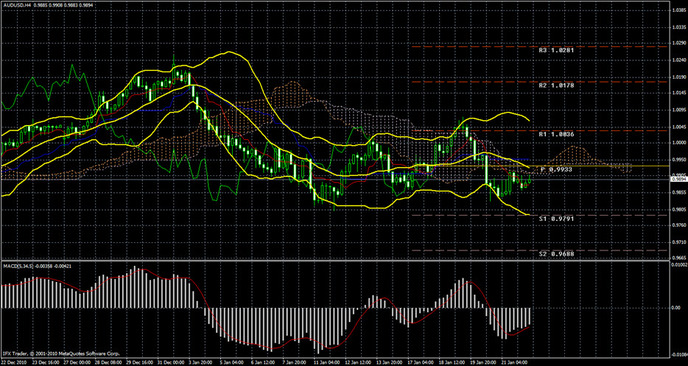This screenshot has height=366, width=688.
Task: Click the 0.00 level on MACD scale
Action: tap(676, 308)
